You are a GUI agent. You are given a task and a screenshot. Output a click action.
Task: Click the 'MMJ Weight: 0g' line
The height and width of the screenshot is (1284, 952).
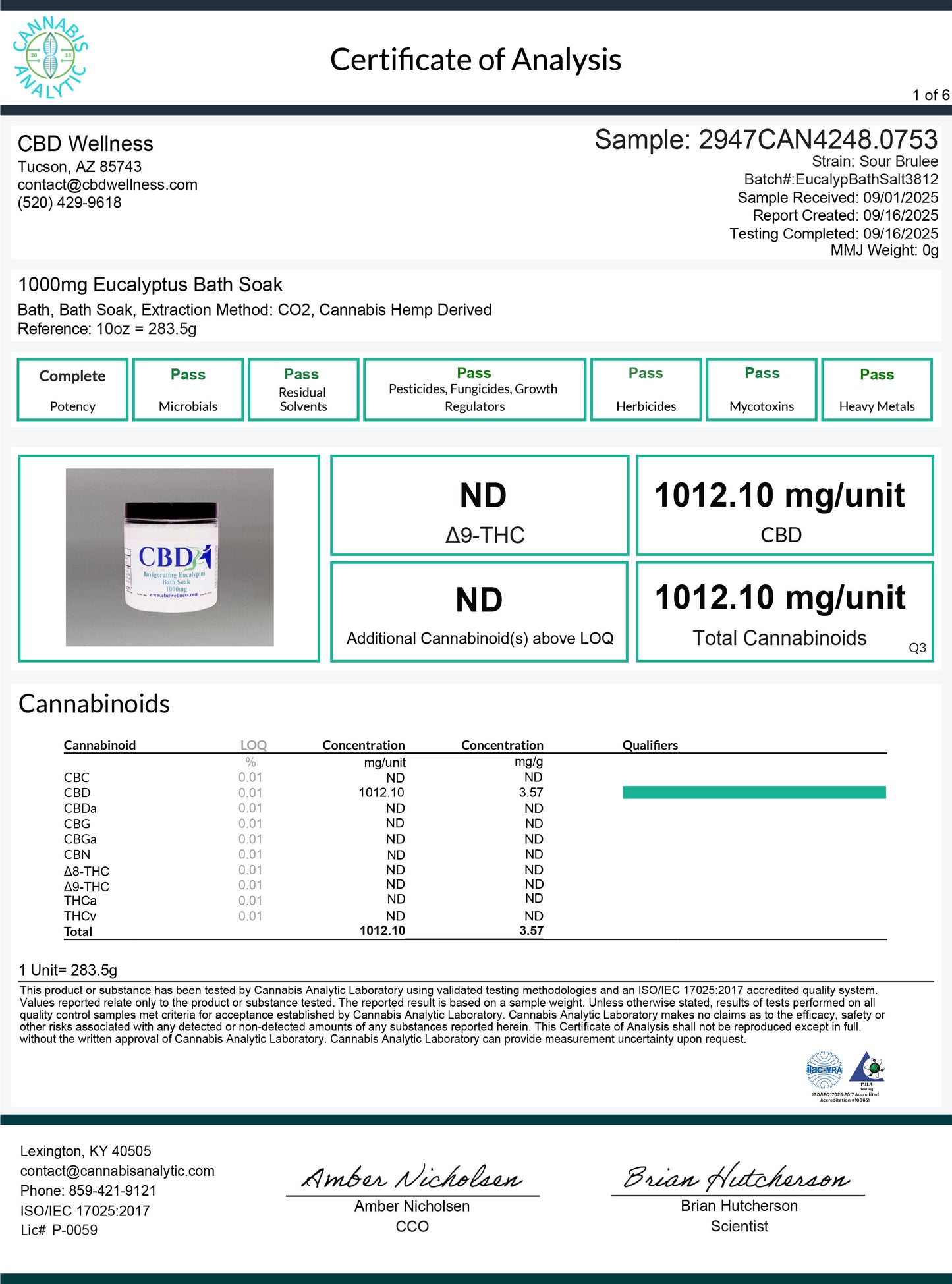[884, 250]
